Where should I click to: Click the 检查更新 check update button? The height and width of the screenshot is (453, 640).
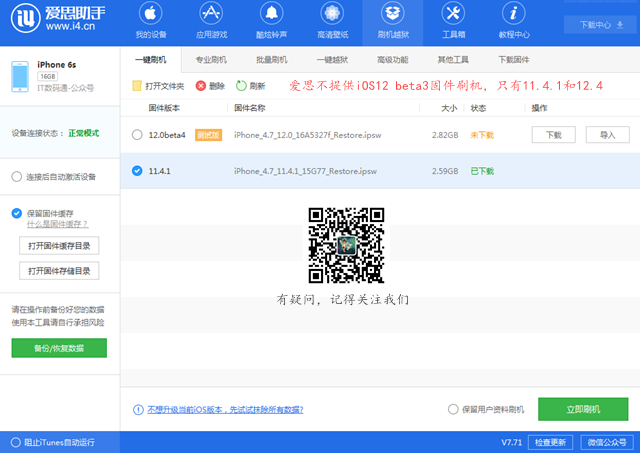click(550, 442)
